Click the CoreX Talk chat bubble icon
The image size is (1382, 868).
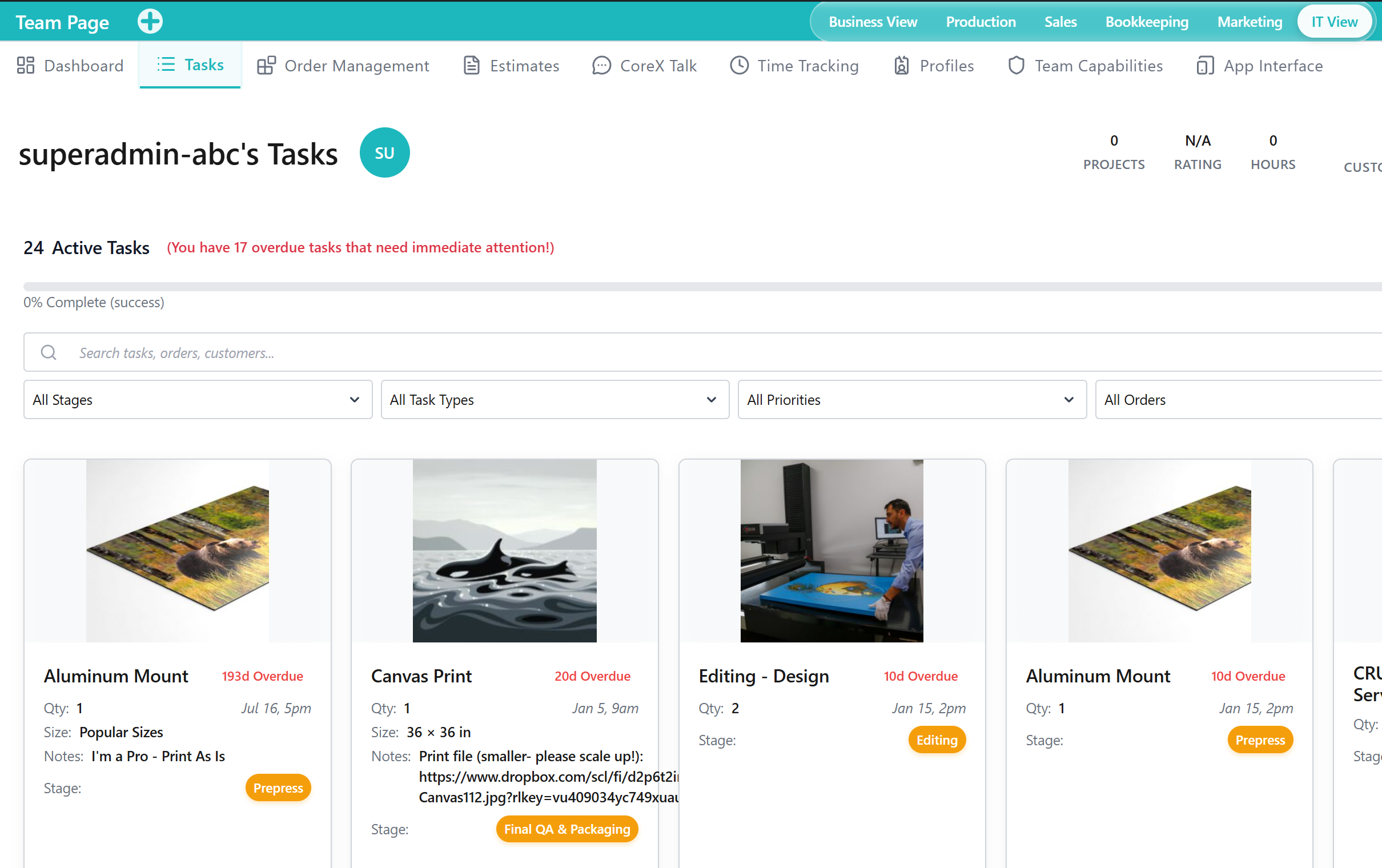click(x=601, y=66)
